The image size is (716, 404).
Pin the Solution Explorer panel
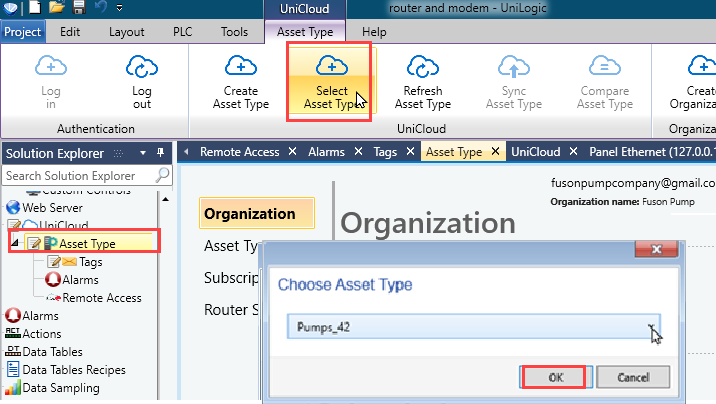(160, 153)
